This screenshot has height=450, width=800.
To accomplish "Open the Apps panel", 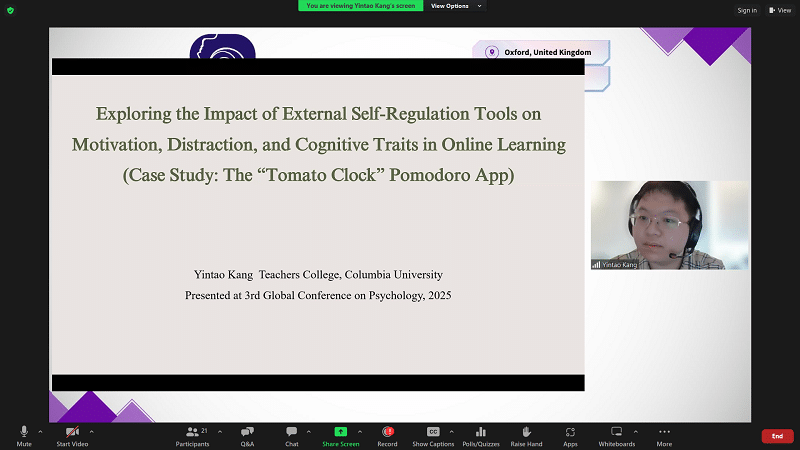I will [x=570, y=434].
